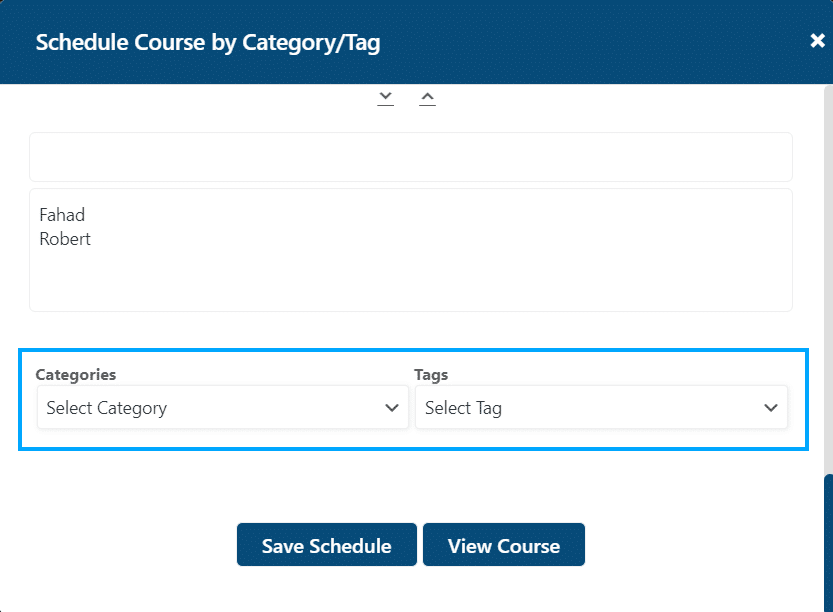
Task: Click the chevron in Categories dropdown
Action: (392, 408)
